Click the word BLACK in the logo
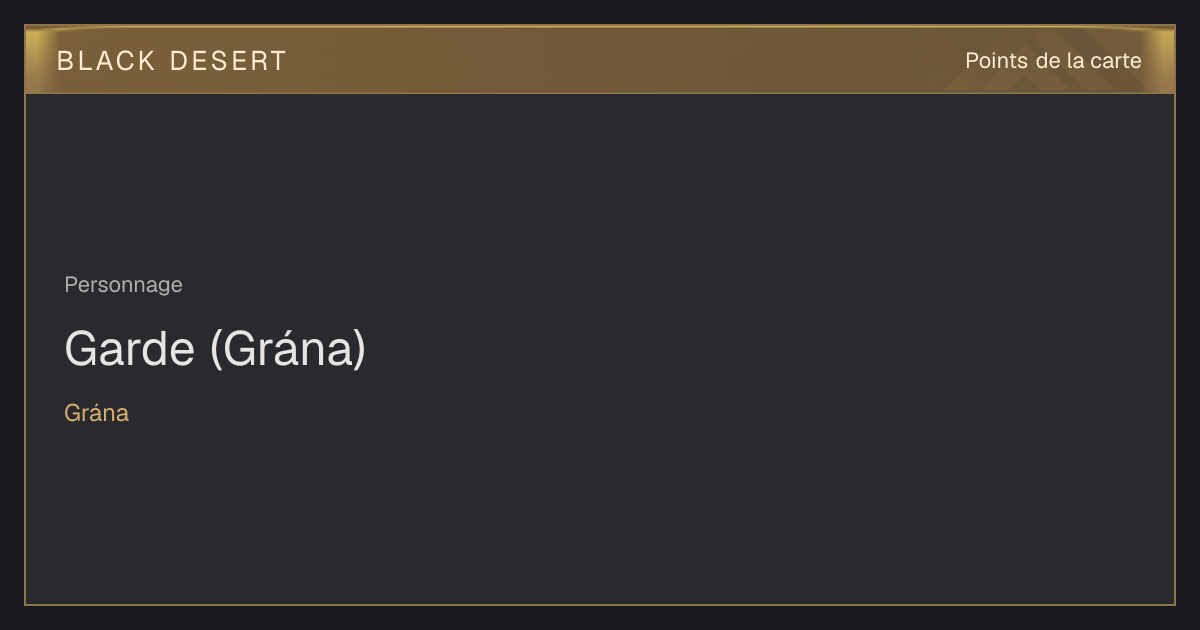 click(x=106, y=61)
